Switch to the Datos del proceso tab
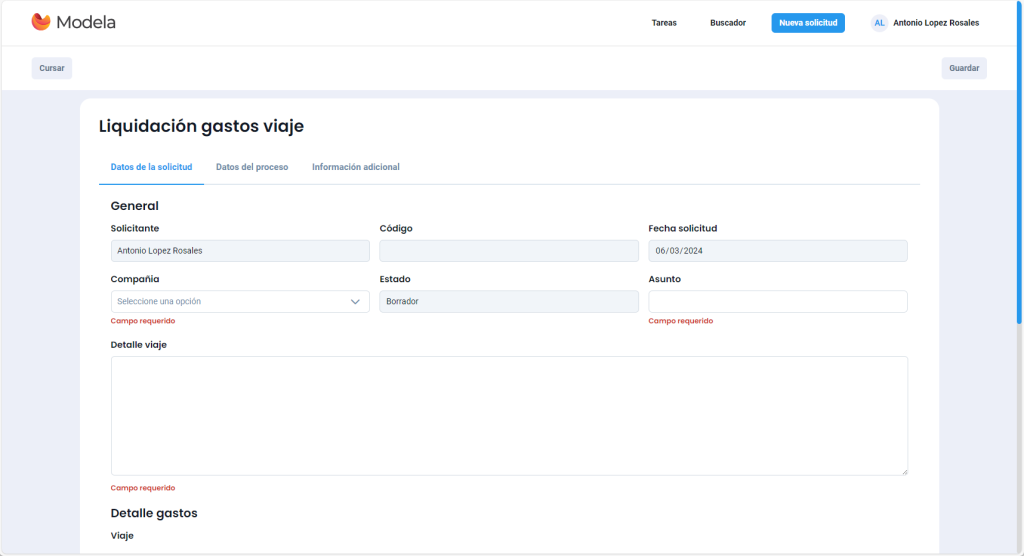The width and height of the screenshot is (1024, 556). 252,167
